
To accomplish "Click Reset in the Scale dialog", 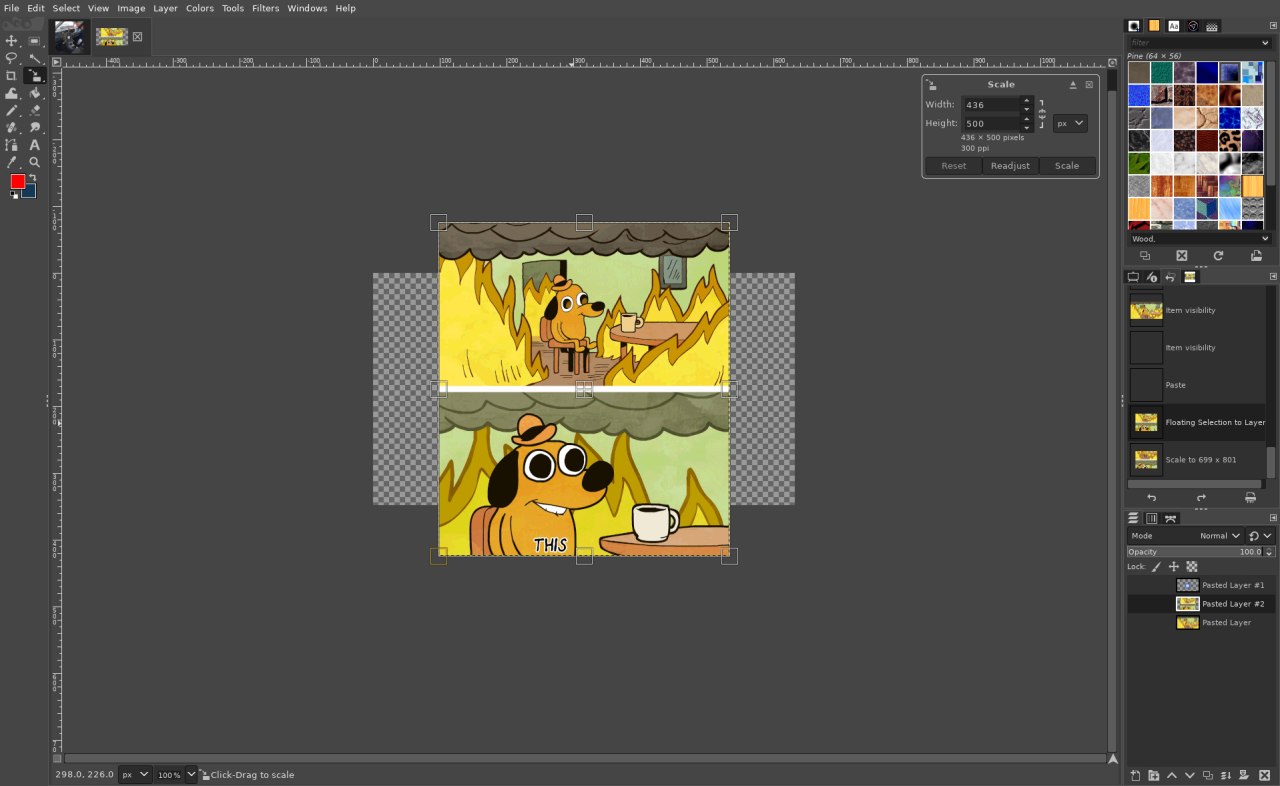I will click(954, 166).
